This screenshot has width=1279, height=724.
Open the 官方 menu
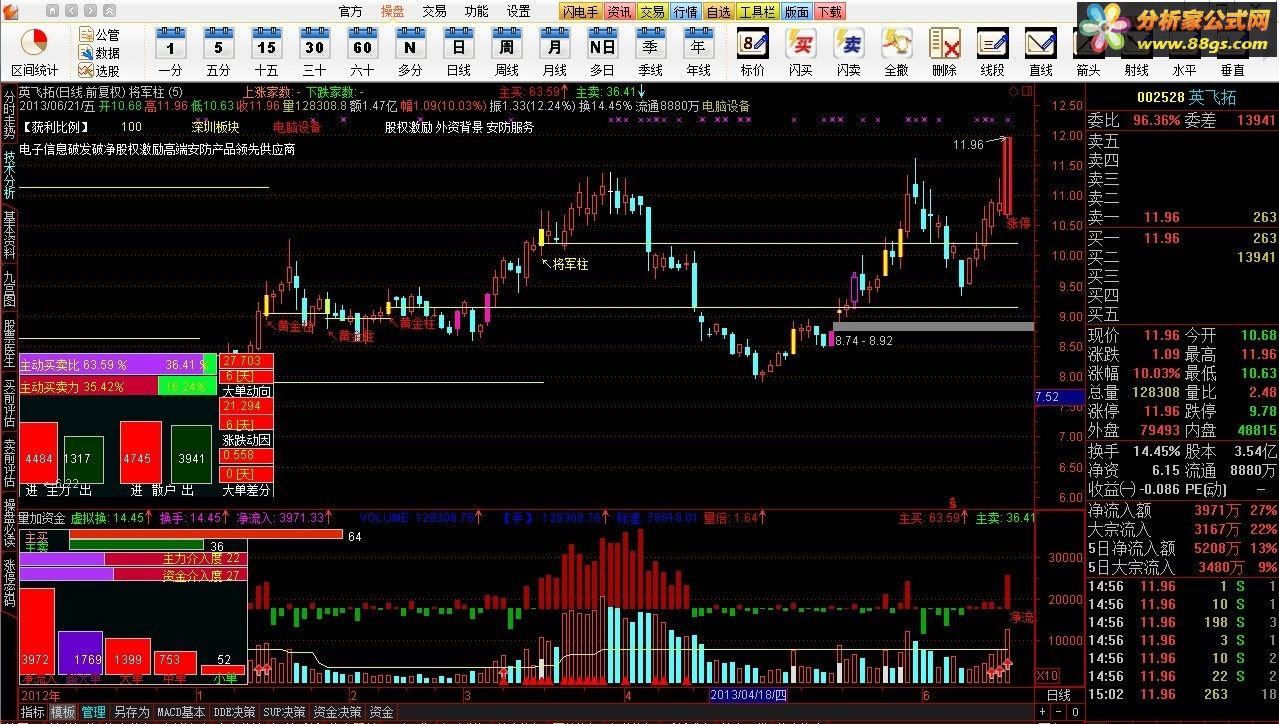coord(350,12)
